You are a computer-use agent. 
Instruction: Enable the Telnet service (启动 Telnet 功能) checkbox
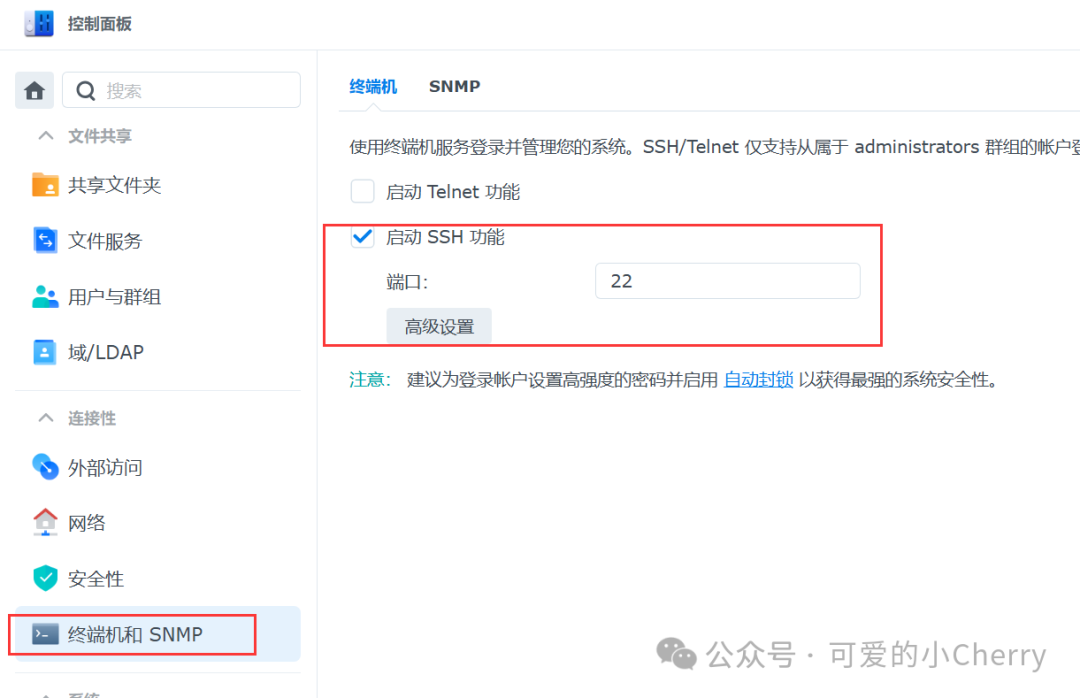(x=362, y=191)
